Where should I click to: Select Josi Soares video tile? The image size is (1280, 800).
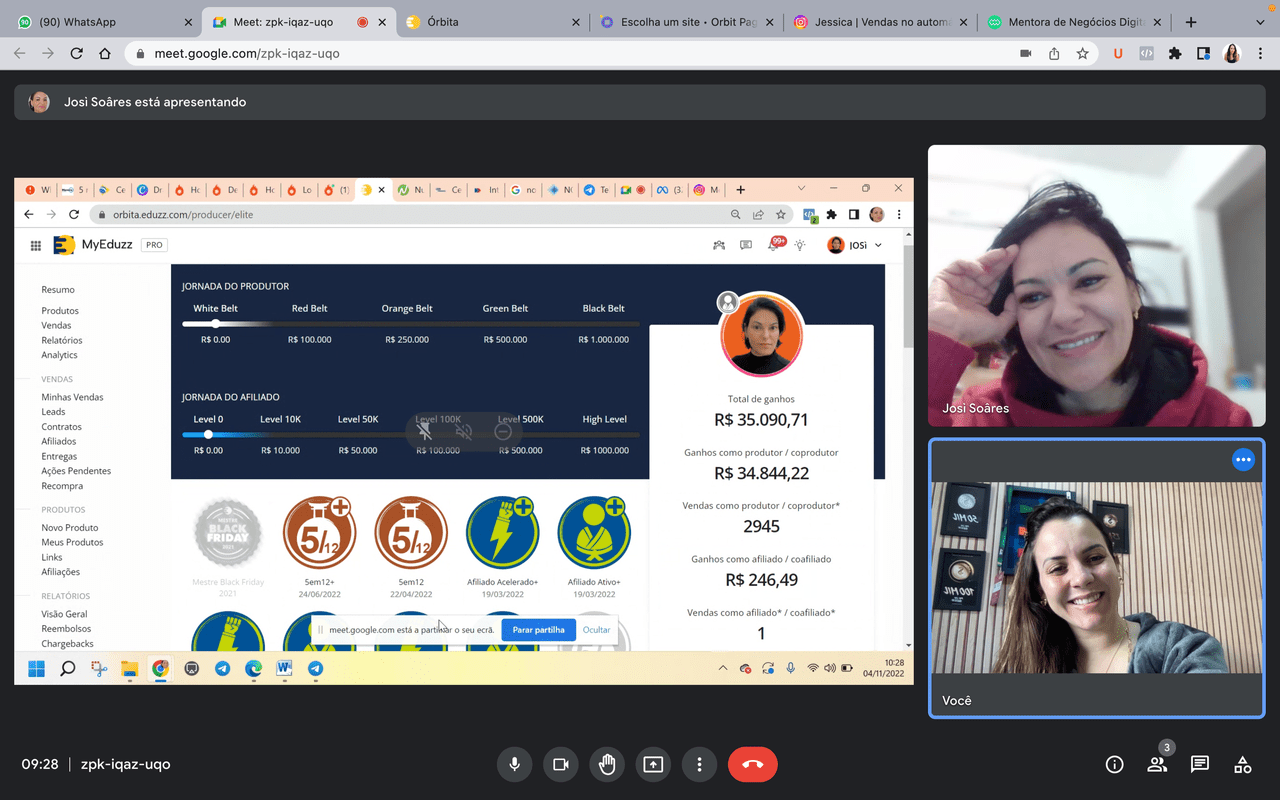coord(1097,286)
